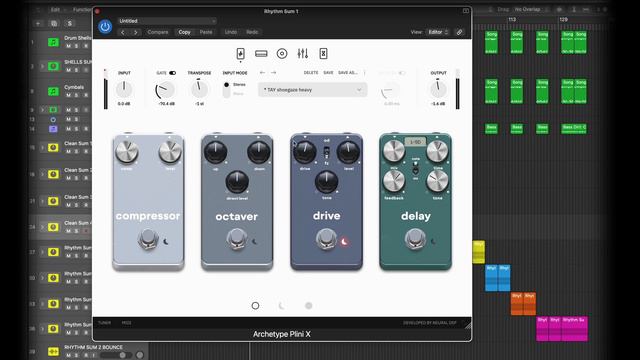
Task: Open the Functions menu in Logic tracks area
Action: coord(82,9)
